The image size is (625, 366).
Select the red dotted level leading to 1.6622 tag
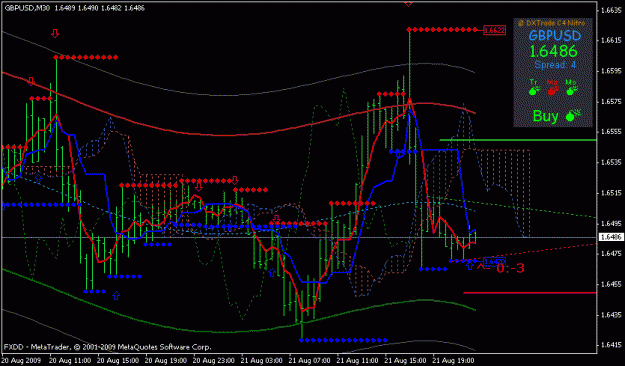coord(442,30)
